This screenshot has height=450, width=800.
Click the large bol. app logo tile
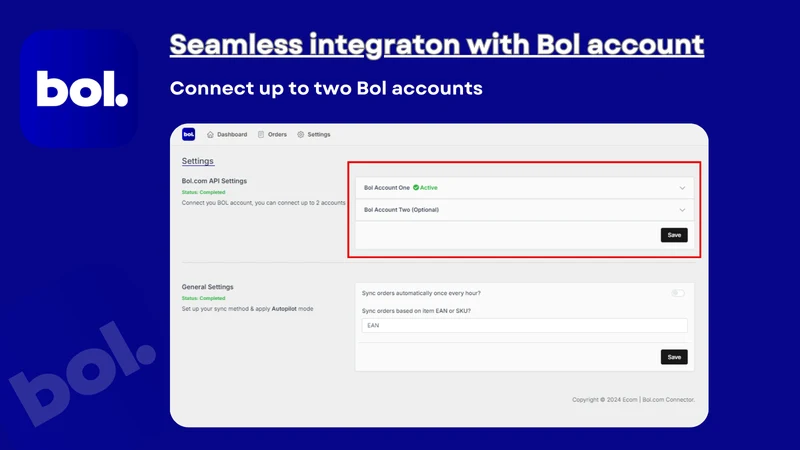[79, 89]
